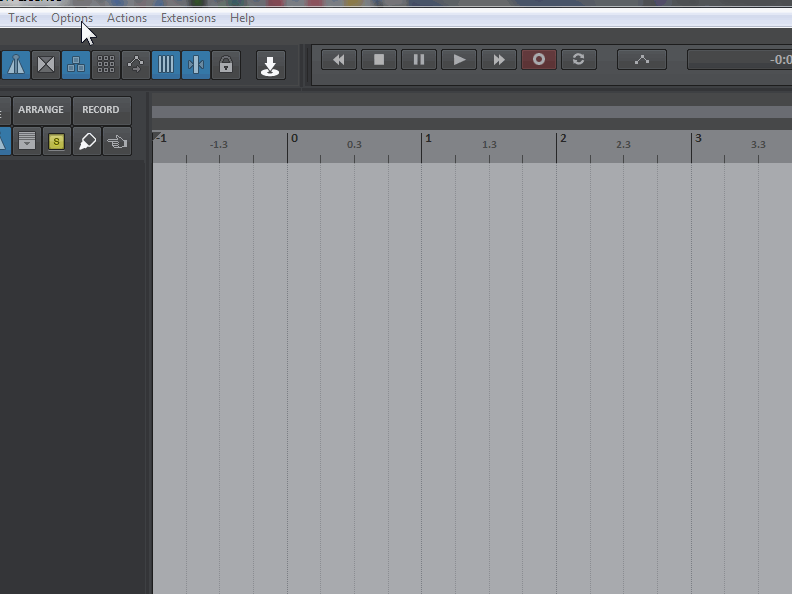Click the list with down-arrow icon
This screenshot has height=594, width=792.
tap(27, 141)
